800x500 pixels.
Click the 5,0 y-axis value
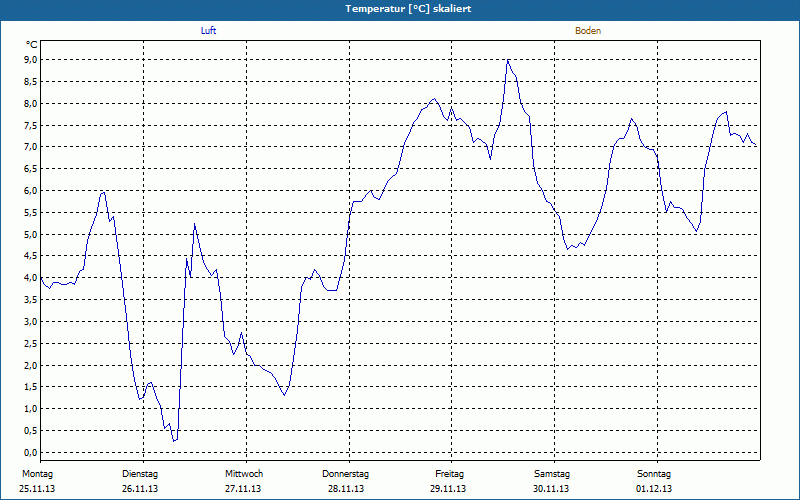point(31,235)
